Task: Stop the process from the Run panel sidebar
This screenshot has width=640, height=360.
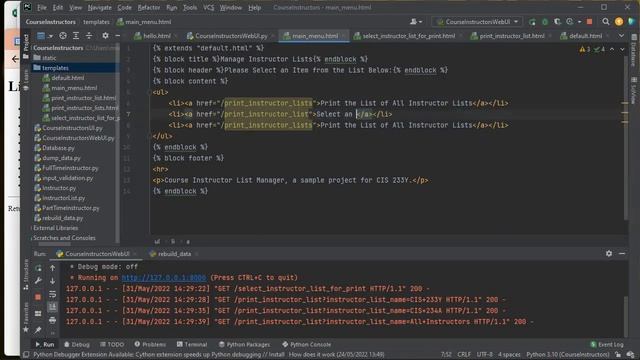Action: coord(38,297)
